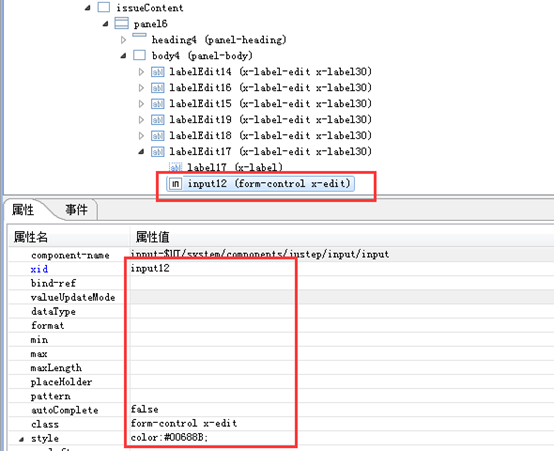
Task: Click the maxLength property name
Action: click(x=56, y=368)
